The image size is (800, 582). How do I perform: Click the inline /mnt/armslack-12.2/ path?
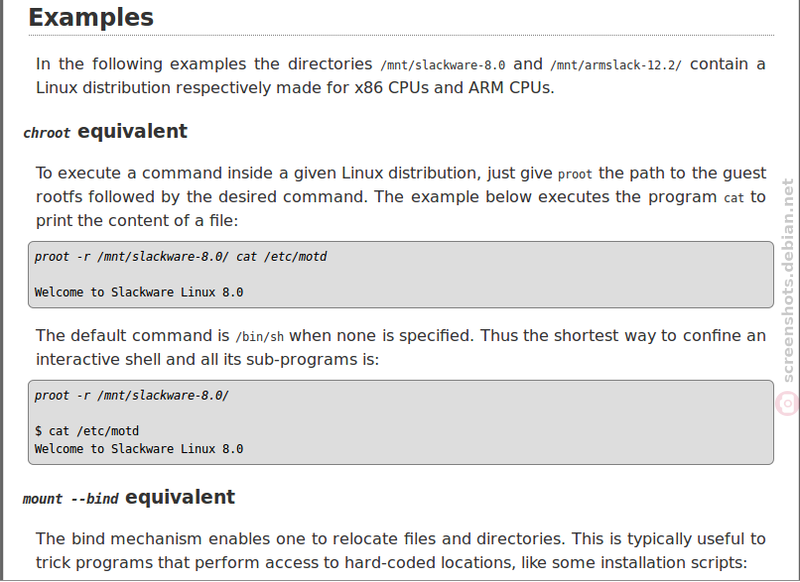point(615,65)
